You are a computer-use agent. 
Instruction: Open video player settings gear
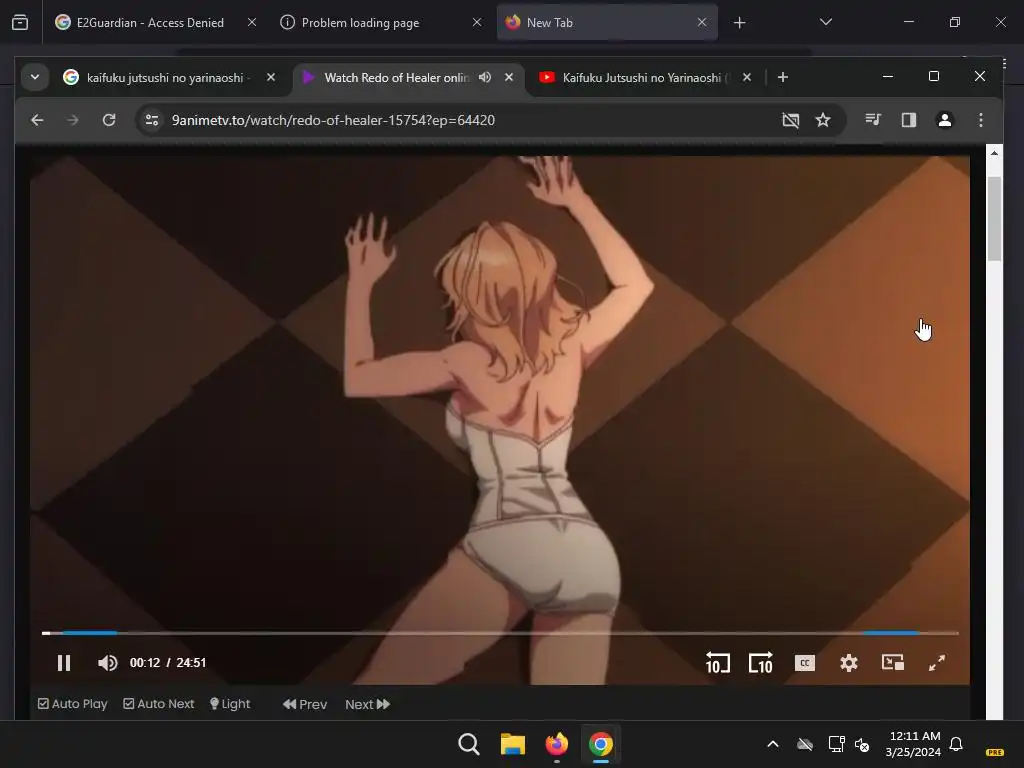click(848, 663)
